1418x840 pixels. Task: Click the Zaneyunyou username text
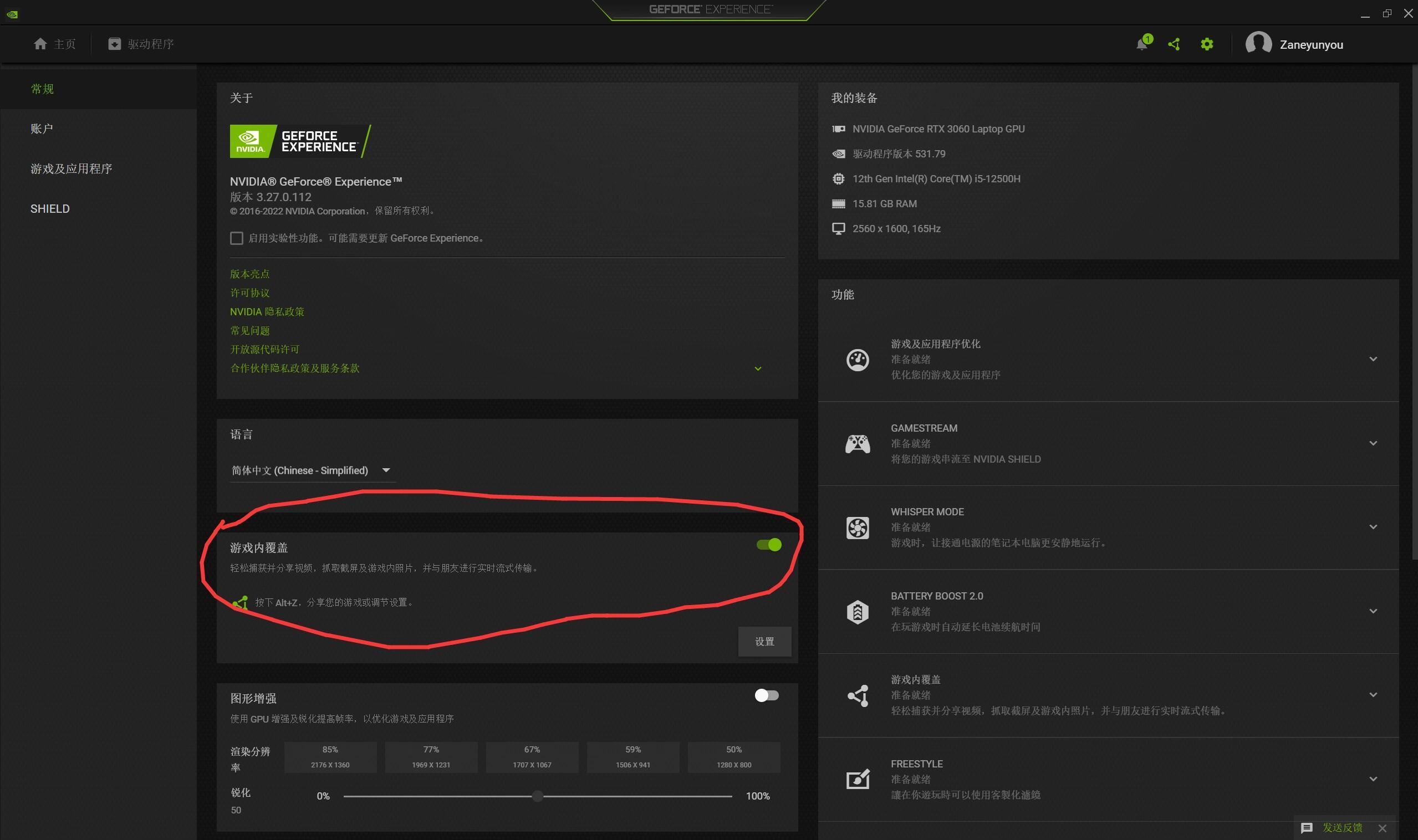coord(1311,45)
